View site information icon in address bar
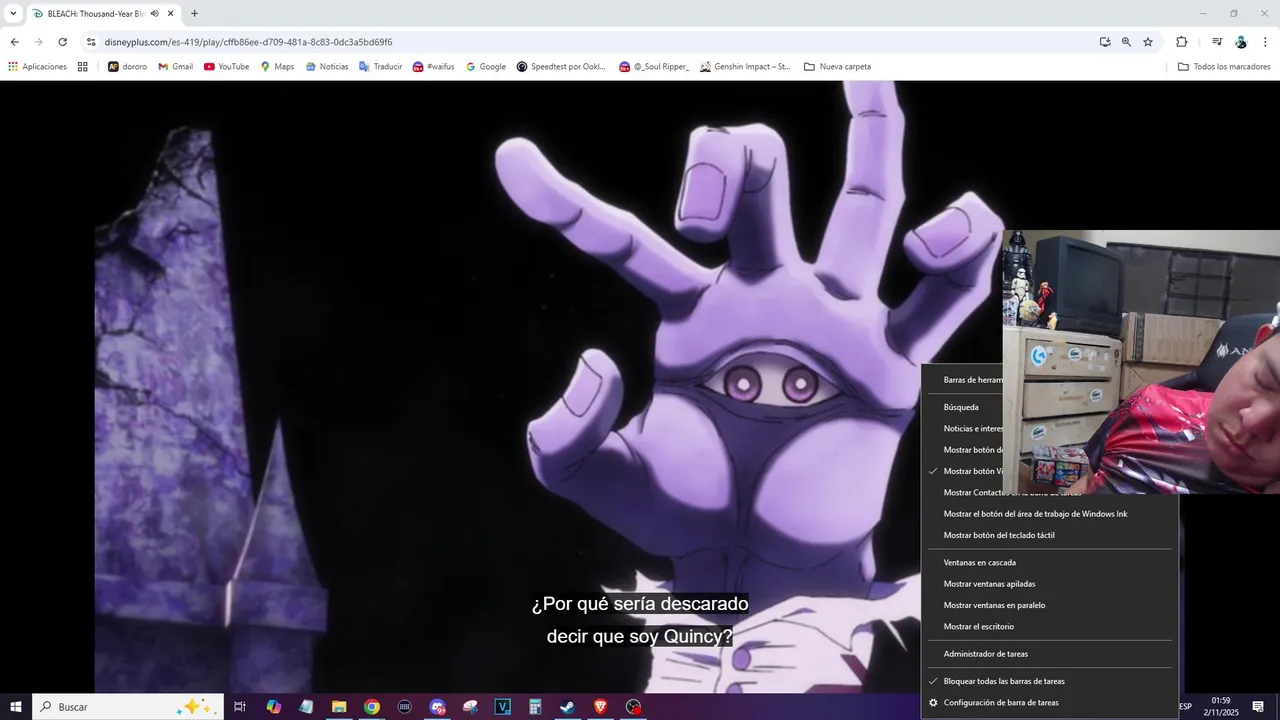The height and width of the screenshot is (720, 1280). (x=91, y=42)
